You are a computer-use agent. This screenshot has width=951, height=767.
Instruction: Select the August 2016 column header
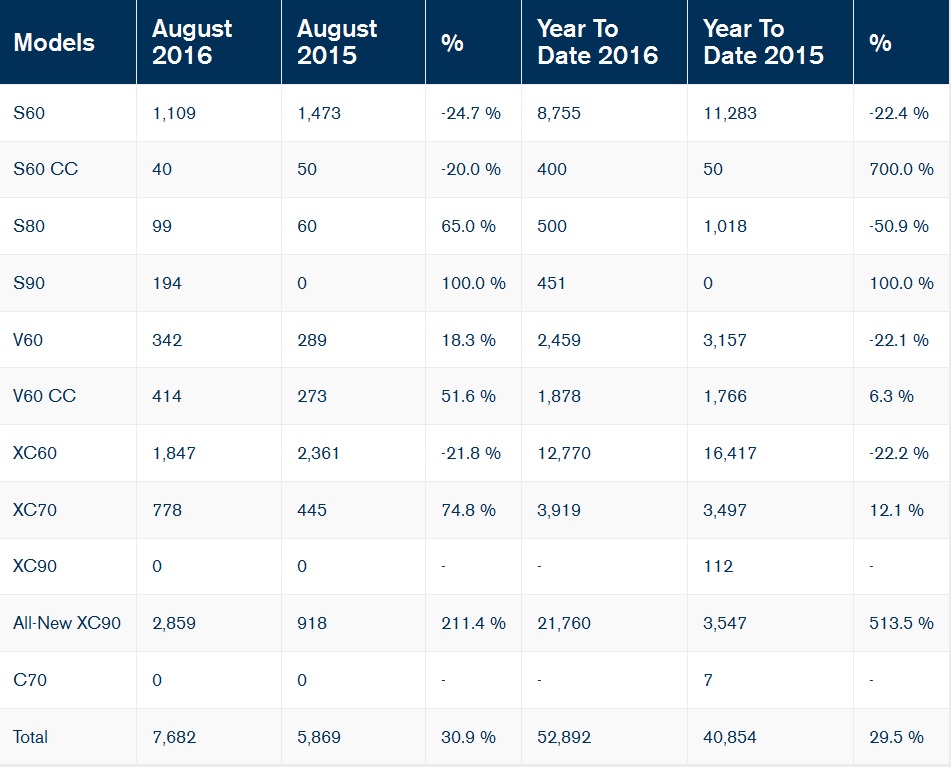[x=192, y=43]
